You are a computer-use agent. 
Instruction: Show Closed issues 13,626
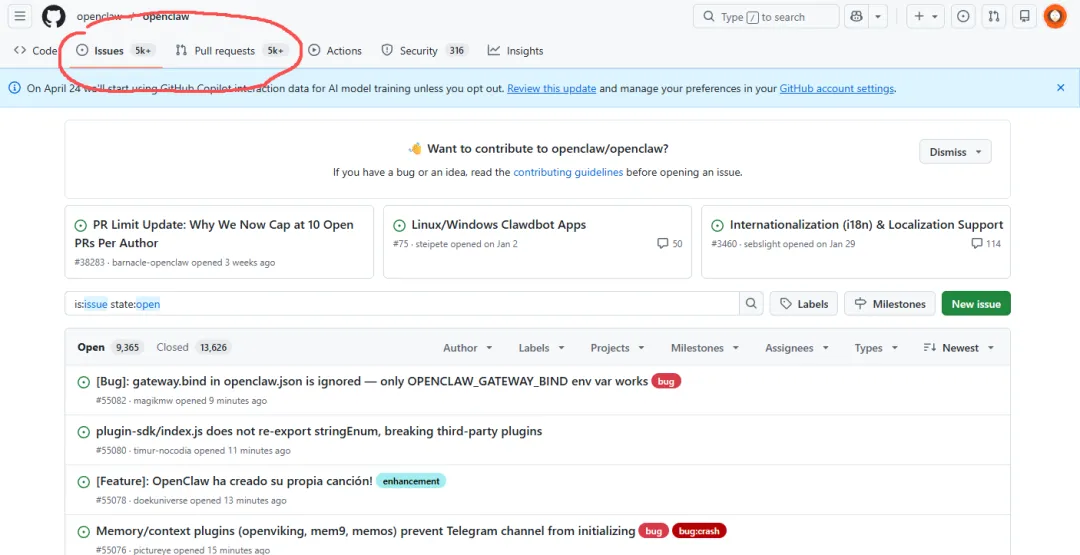coord(194,347)
